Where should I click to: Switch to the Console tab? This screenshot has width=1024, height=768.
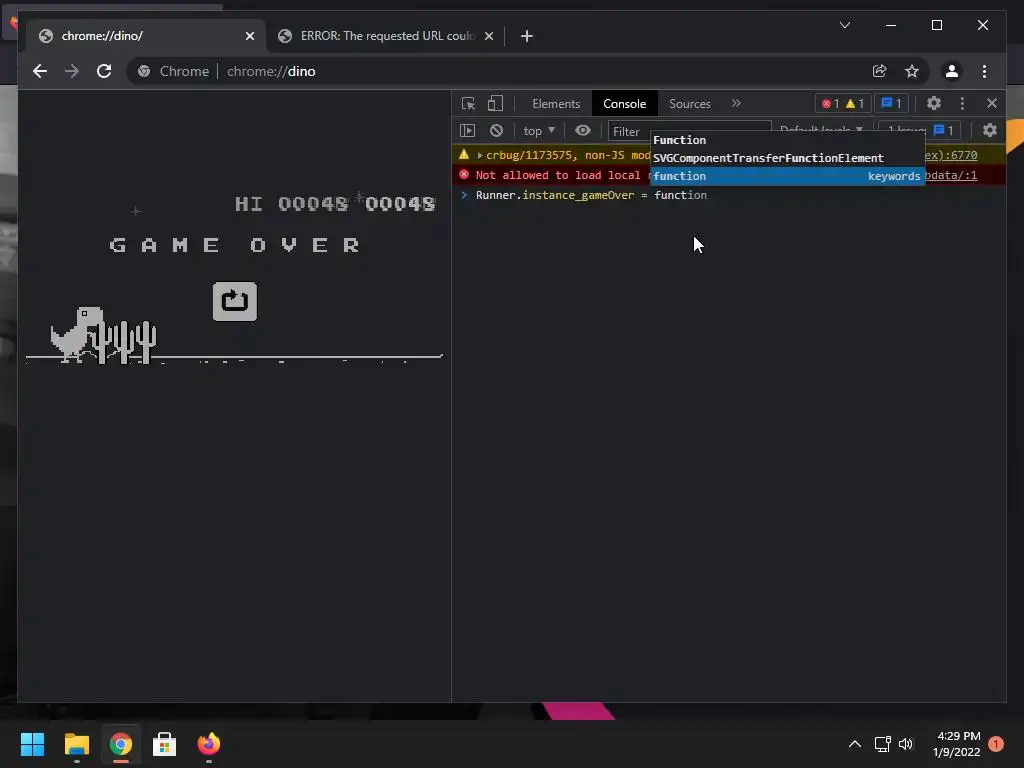tap(624, 103)
